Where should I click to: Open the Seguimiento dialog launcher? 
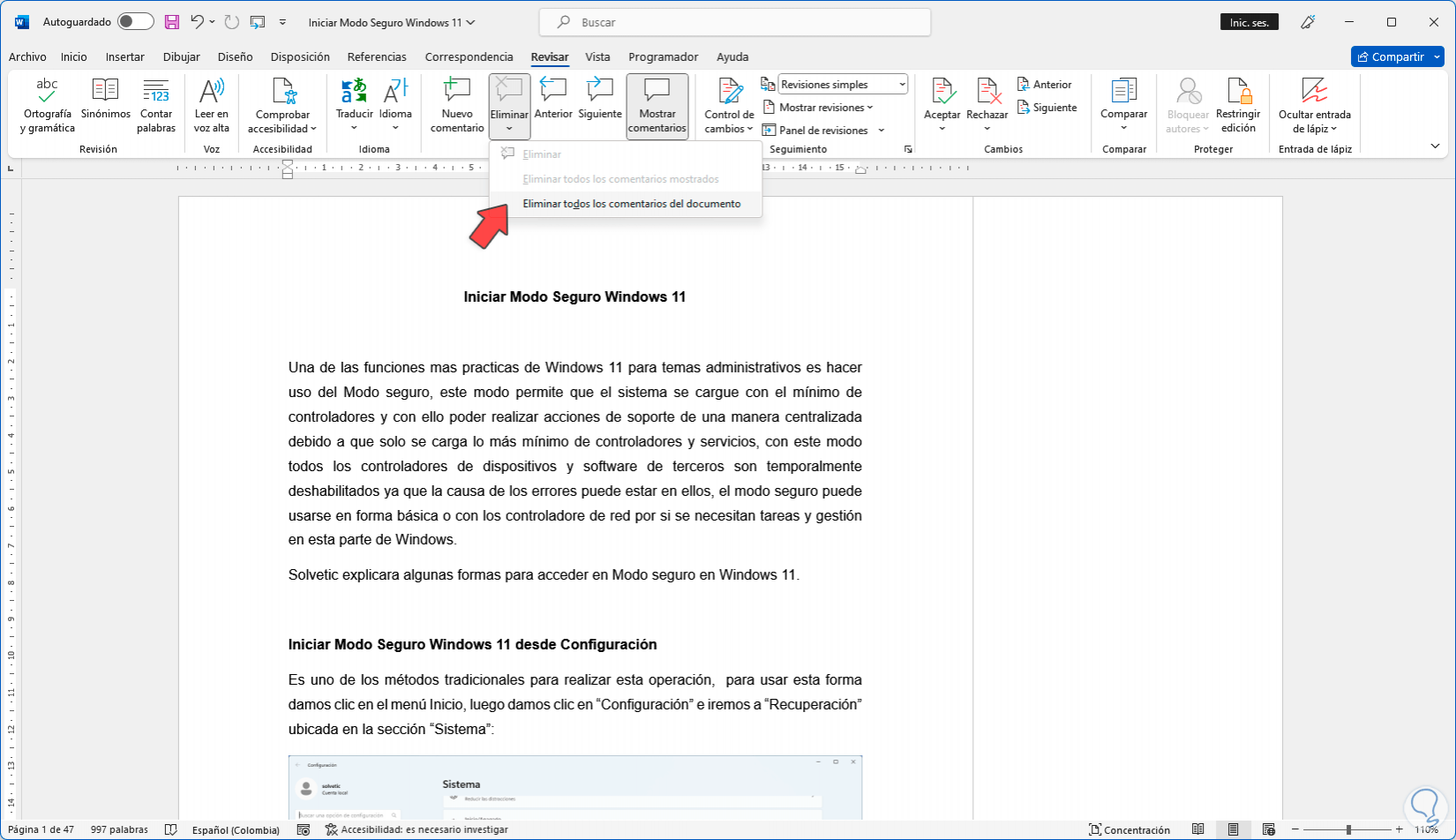(x=908, y=150)
